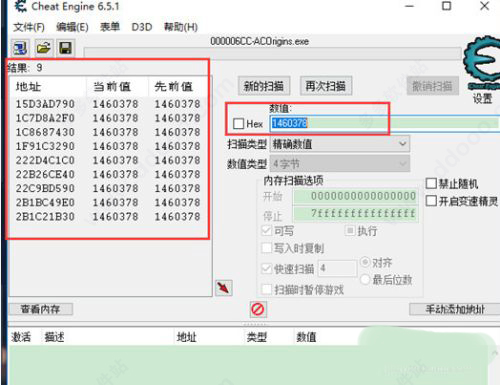Select result address 2B1BC49E0
Viewport: 500px width, 385px height.
[x=45, y=202]
